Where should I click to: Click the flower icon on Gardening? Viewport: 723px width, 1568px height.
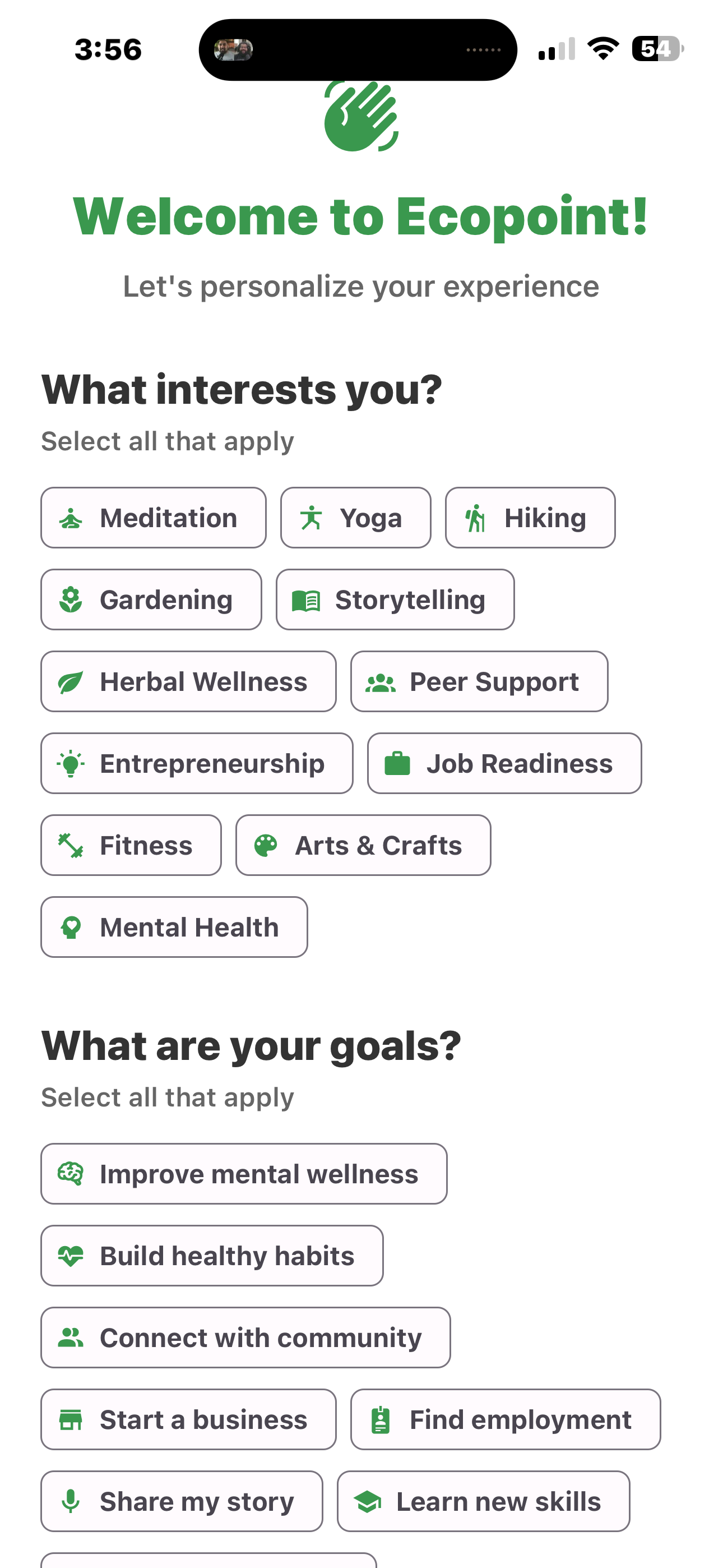point(71,599)
